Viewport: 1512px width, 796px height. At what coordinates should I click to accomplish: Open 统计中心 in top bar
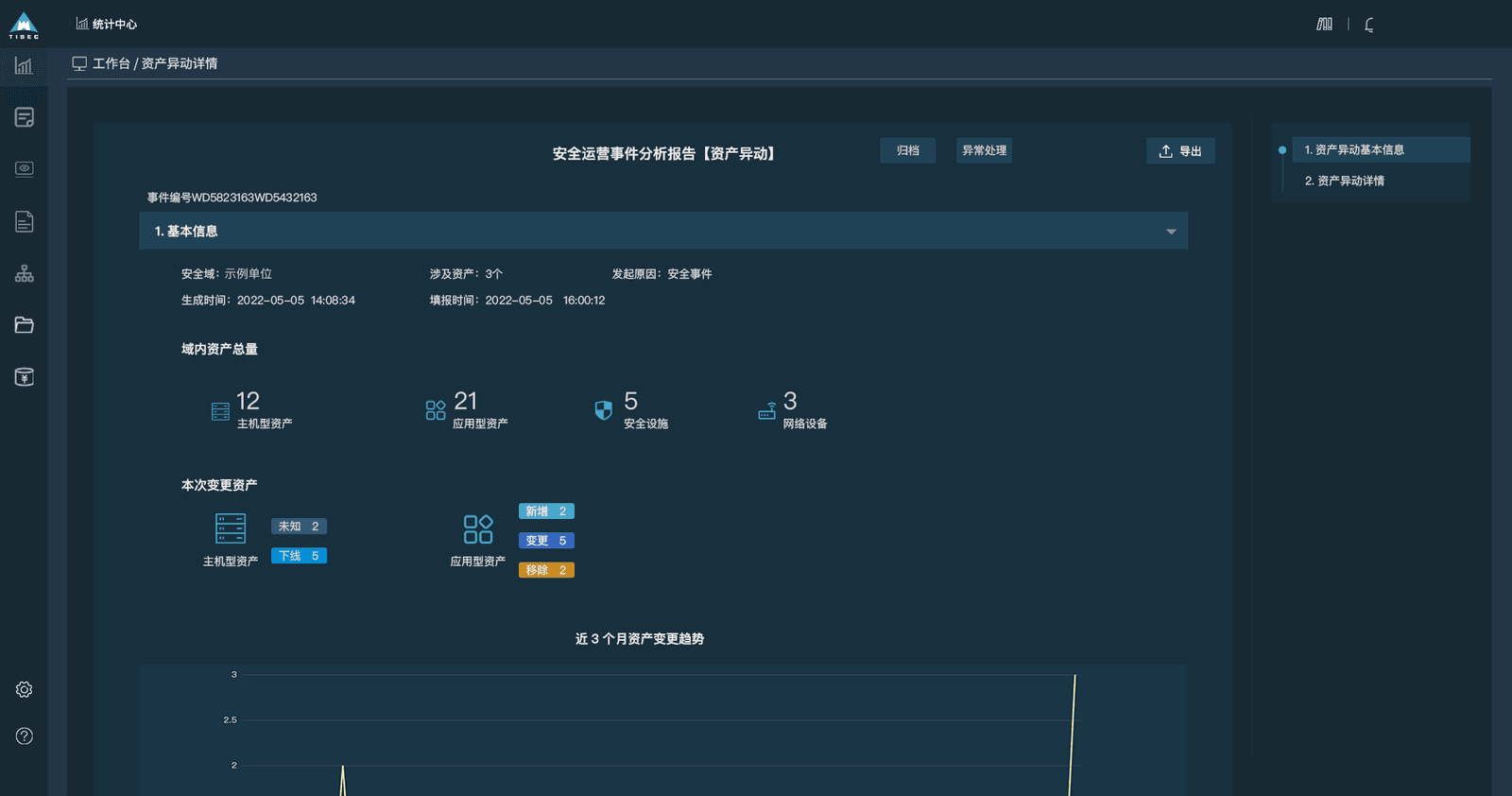107,25
